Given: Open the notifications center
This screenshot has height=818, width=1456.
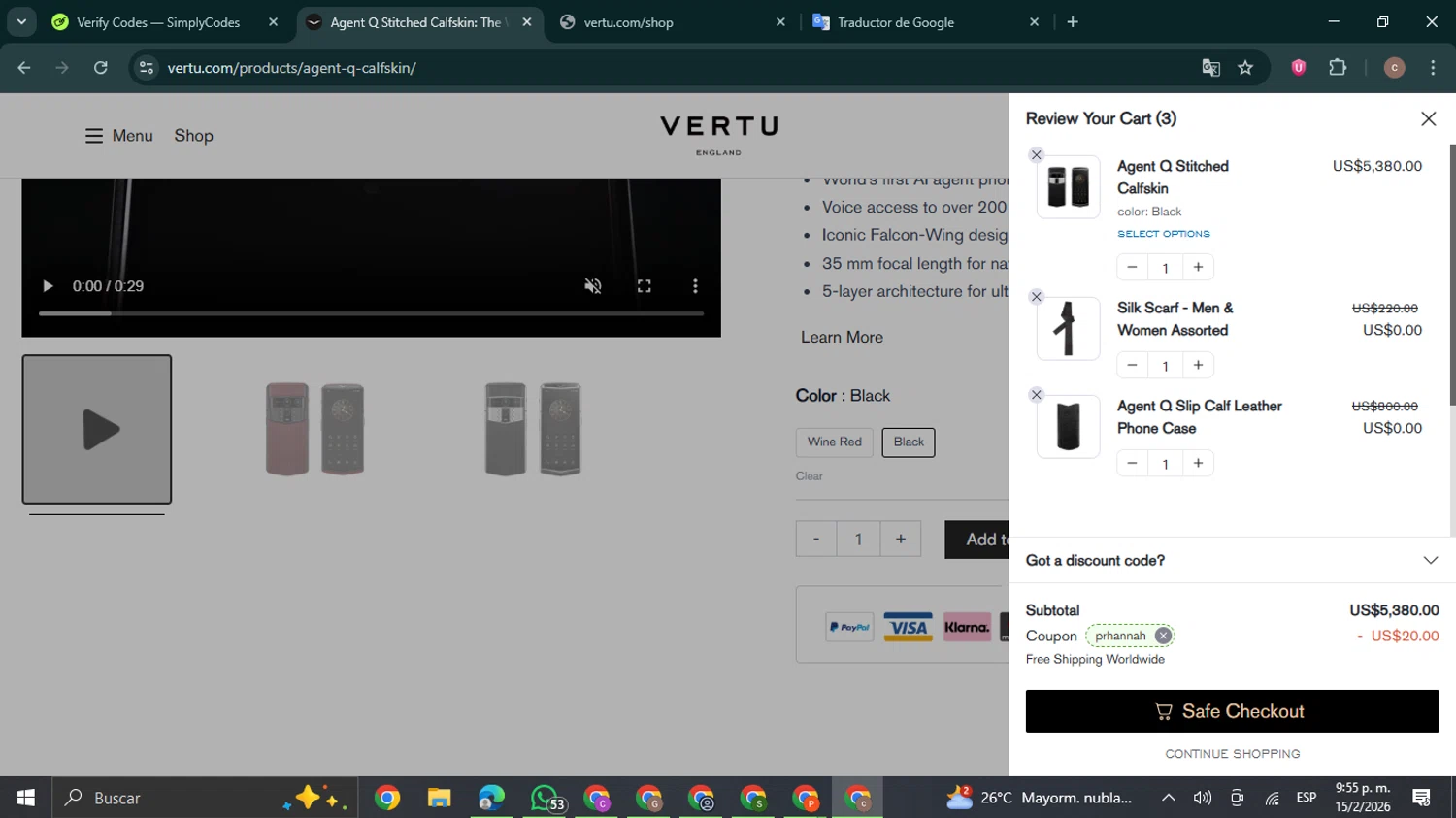Looking at the screenshot, I should [1422, 798].
